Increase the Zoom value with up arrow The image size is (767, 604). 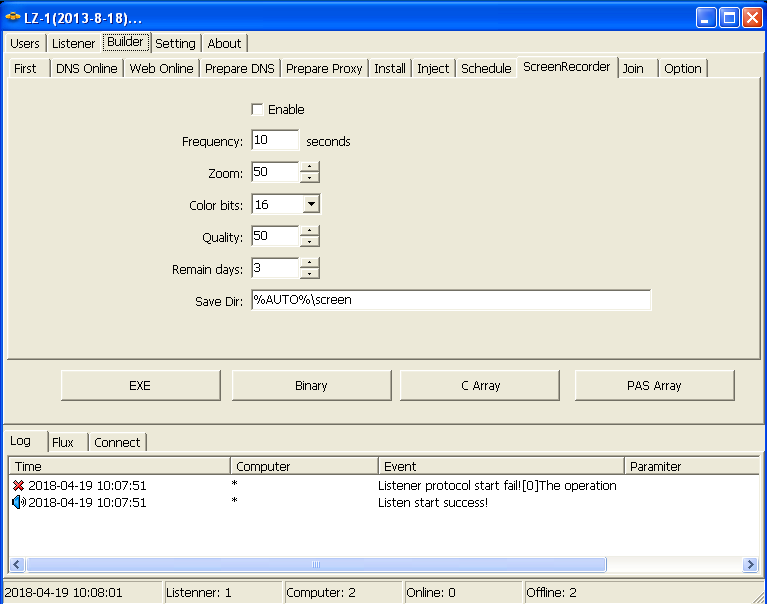click(310, 167)
